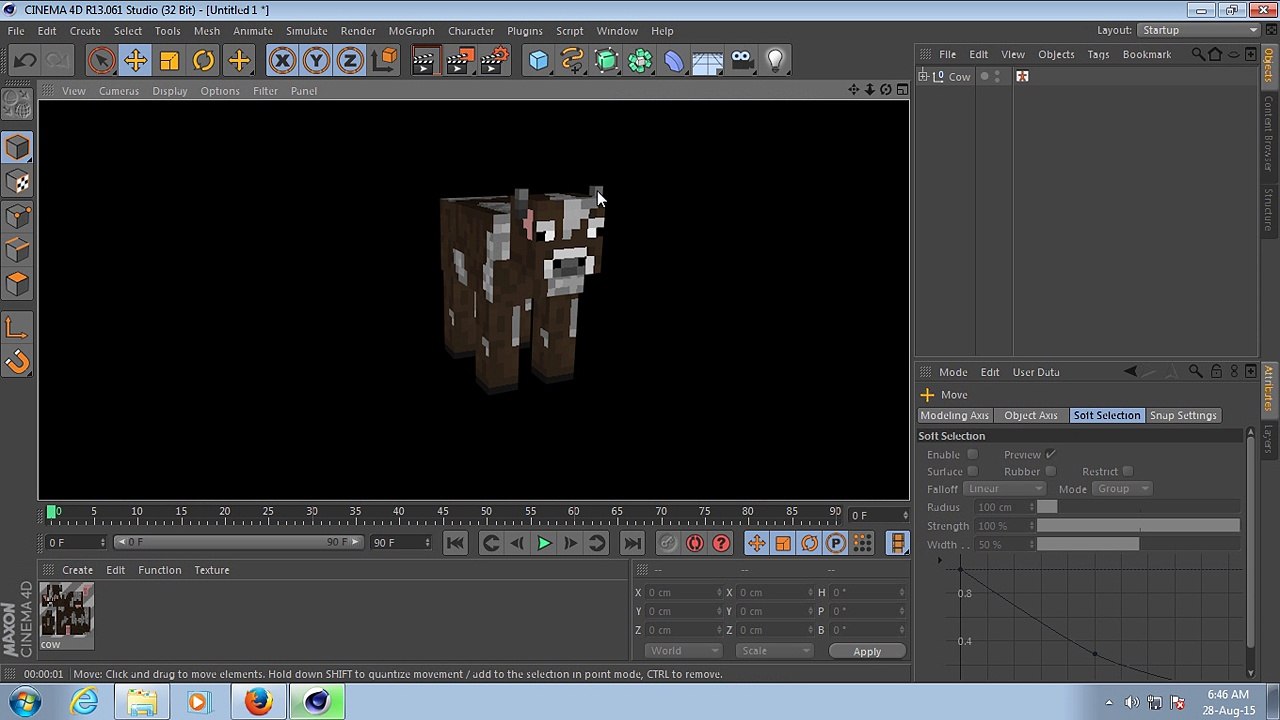Viewport: 1280px width, 720px height.
Task: Switch to Model mode
Action: click(17, 148)
